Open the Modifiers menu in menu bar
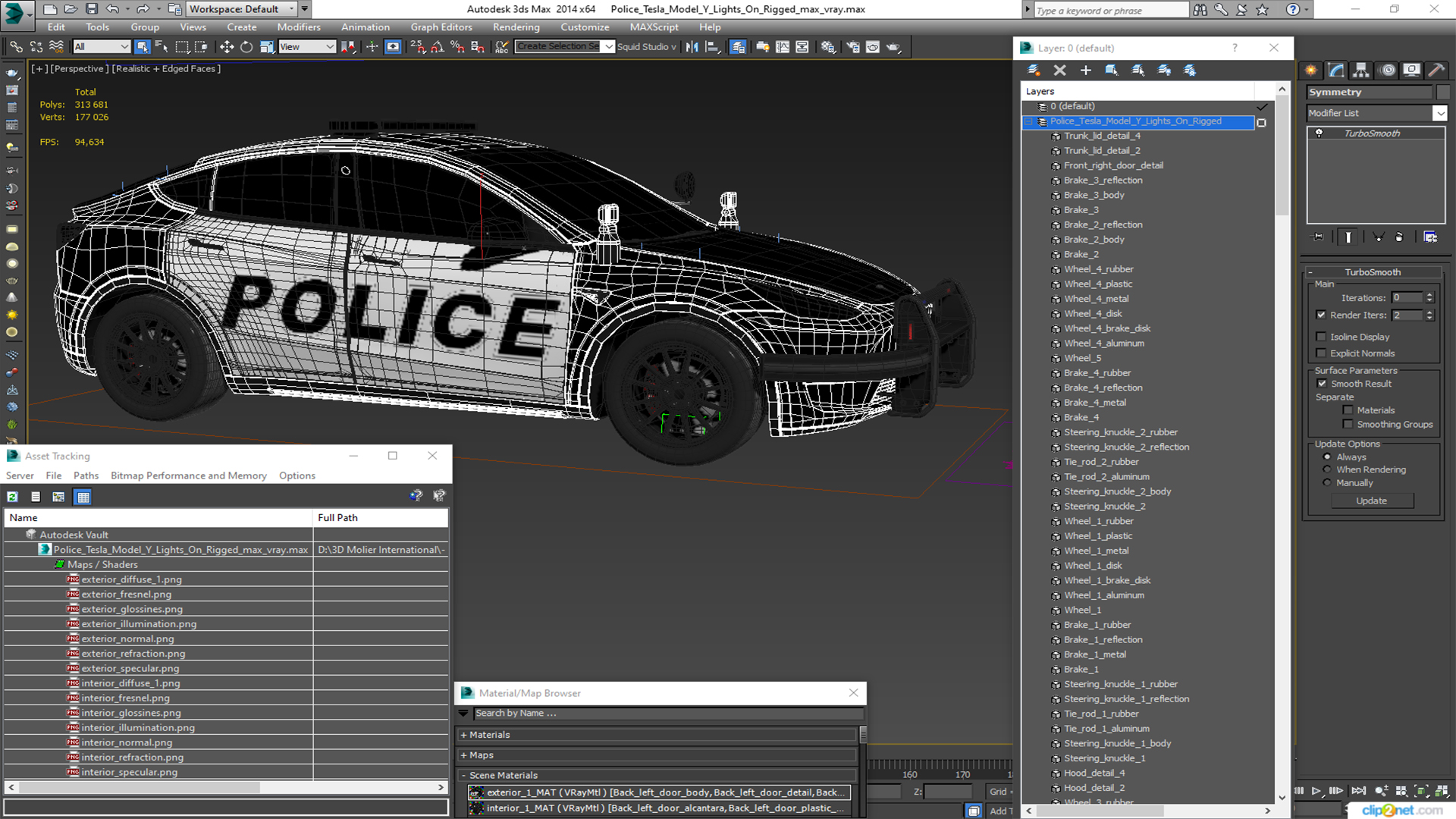This screenshot has height=819, width=1456. (297, 27)
